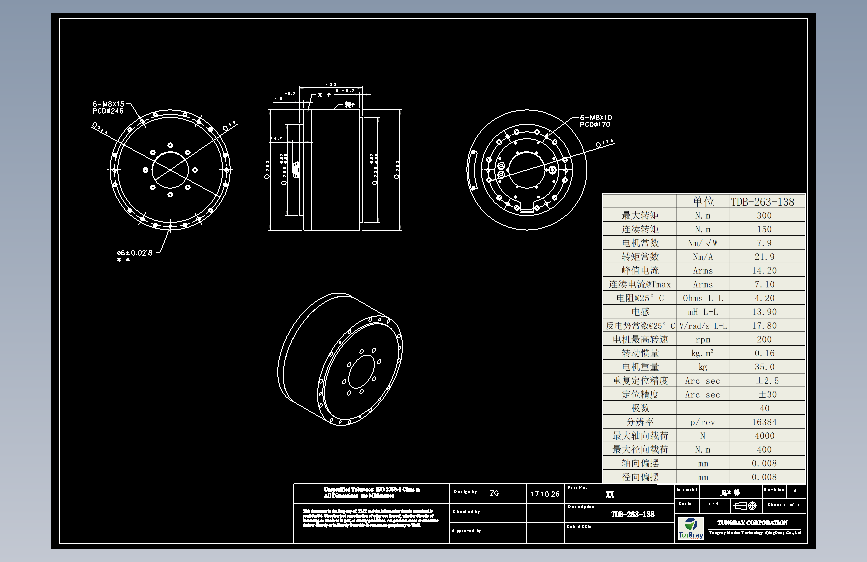Screen dimensions: 867x562
Task: Click the 4000 axial load value
Action: coord(764,436)
